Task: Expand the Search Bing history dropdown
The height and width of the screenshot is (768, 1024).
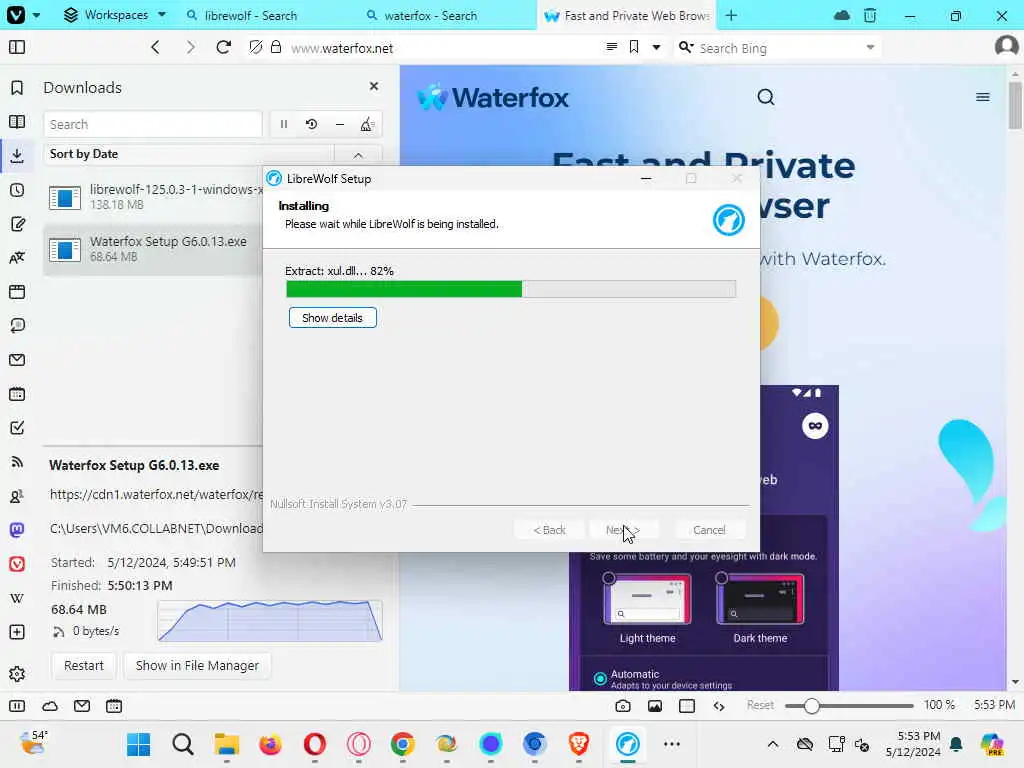Action: click(x=870, y=47)
